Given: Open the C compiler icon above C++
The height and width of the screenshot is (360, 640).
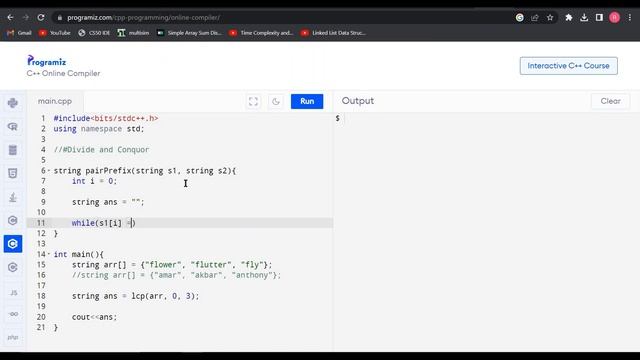Looking at the screenshot, I should click(x=13, y=220).
